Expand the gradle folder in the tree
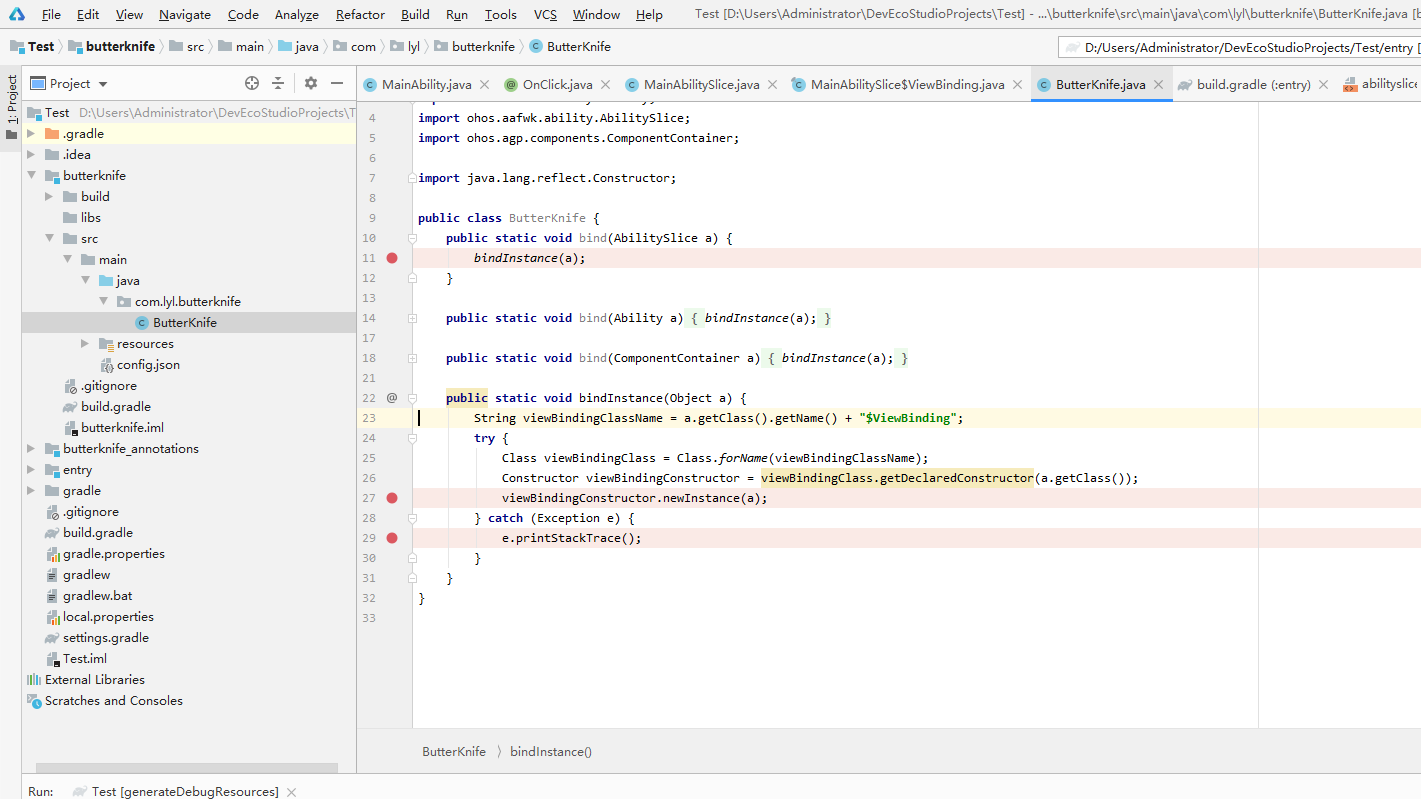1421x799 pixels. 32,491
